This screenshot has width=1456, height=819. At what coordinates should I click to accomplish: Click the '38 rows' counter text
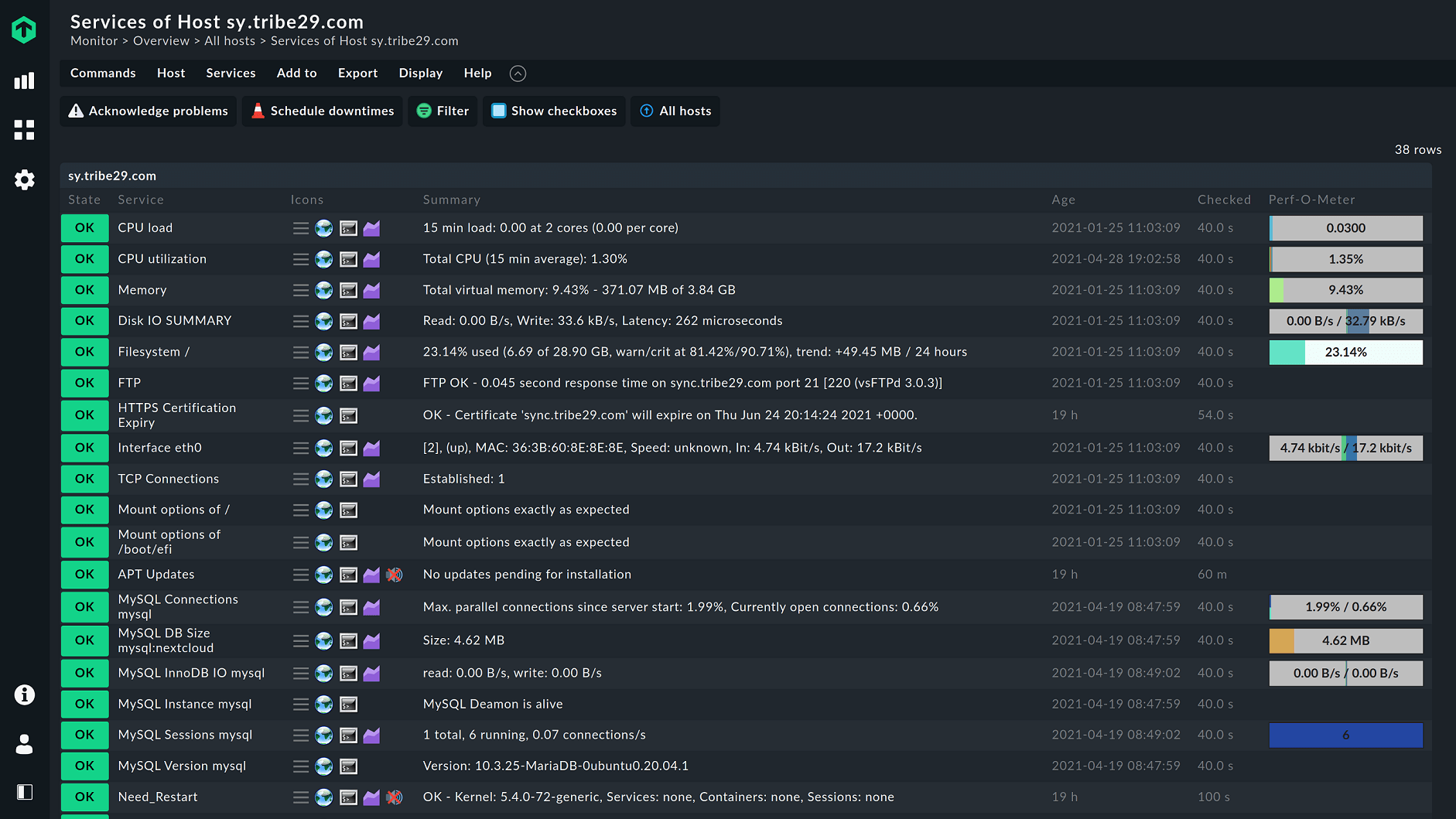[1418, 149]
